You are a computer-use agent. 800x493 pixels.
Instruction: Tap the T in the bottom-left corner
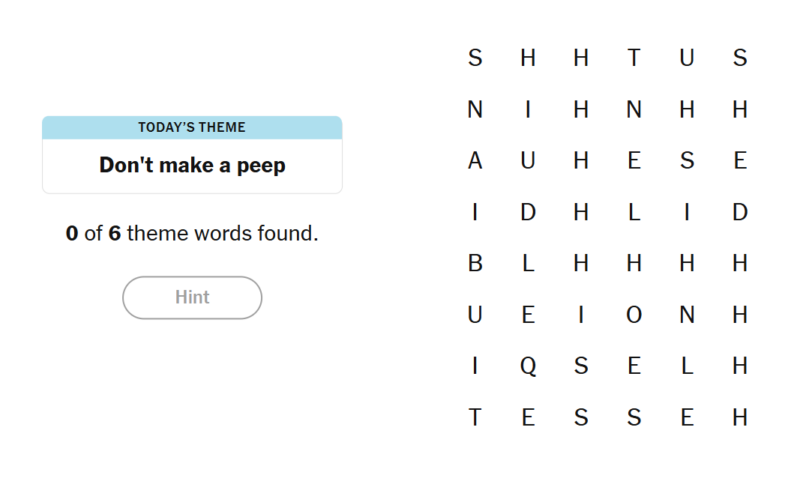click(475, 419)
